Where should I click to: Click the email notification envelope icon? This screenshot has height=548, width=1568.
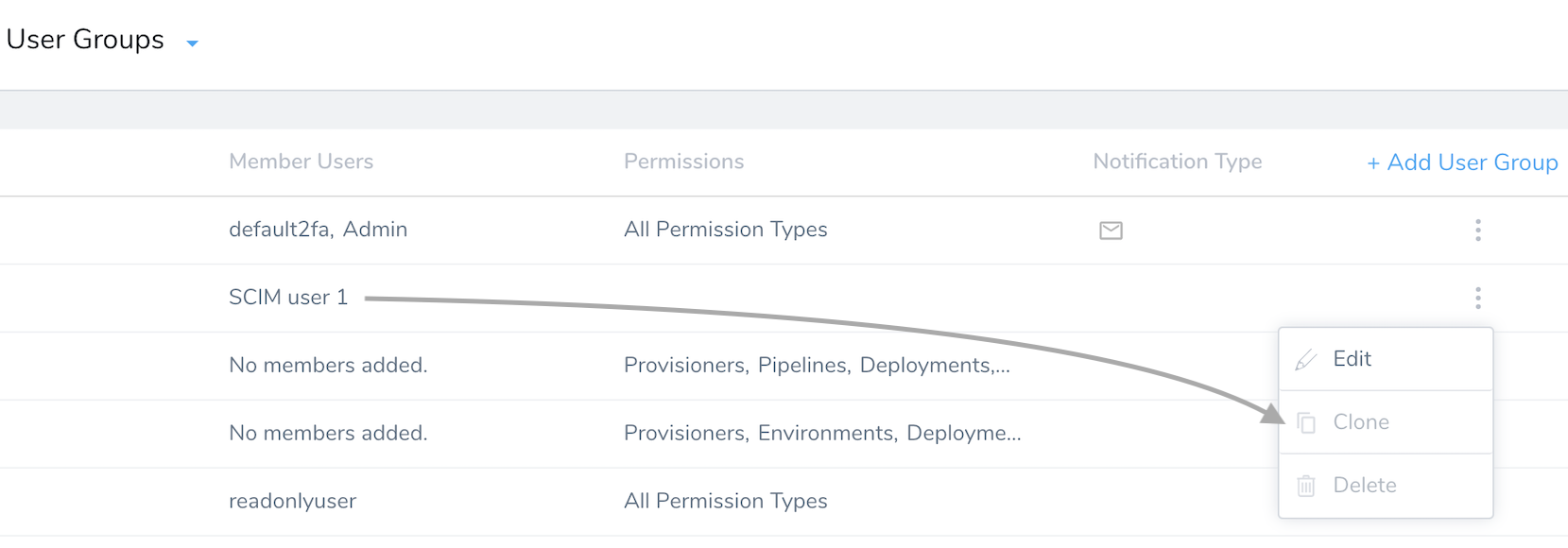[x=1111, y=231]
